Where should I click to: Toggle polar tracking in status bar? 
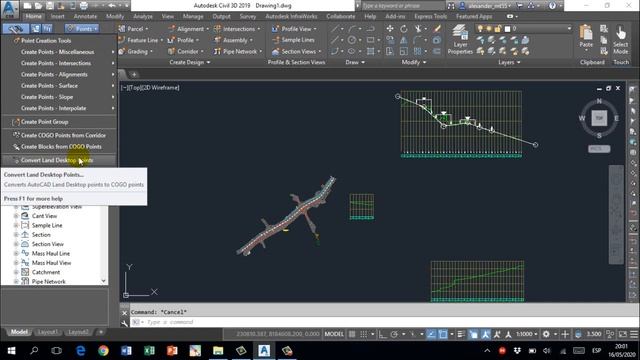coord(394,334)
